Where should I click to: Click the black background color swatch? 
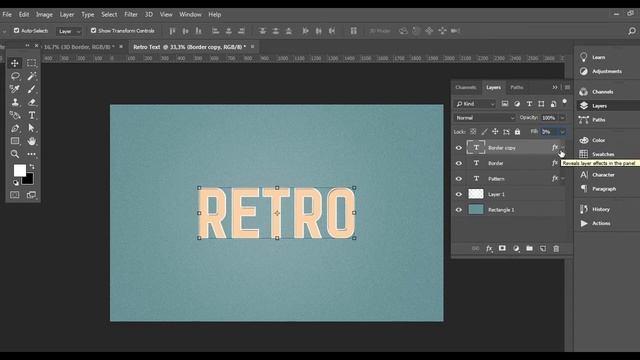tap(29, 180)
